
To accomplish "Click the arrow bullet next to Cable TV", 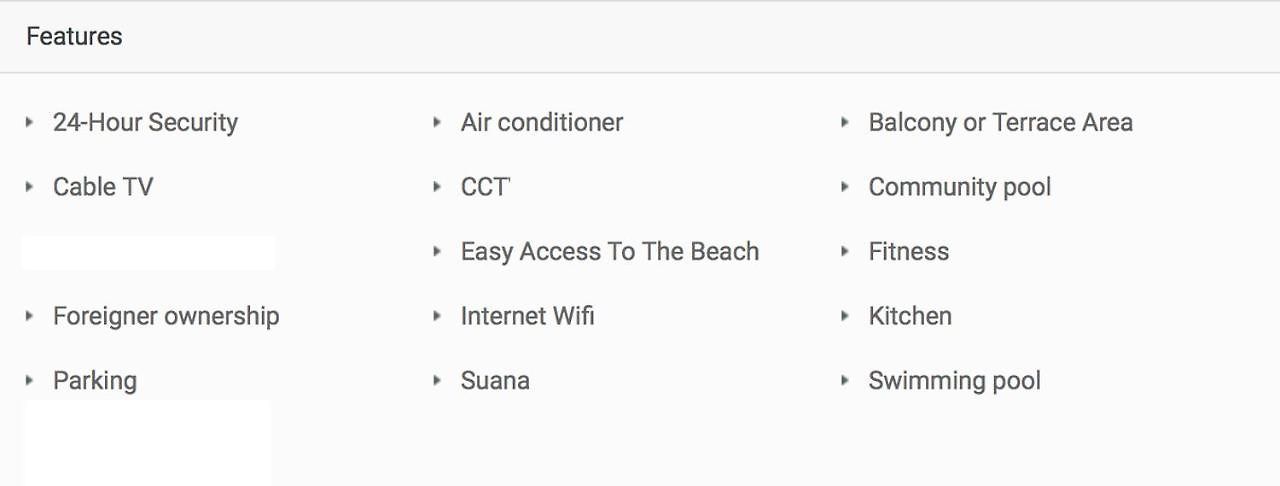I will coord(30,187).
